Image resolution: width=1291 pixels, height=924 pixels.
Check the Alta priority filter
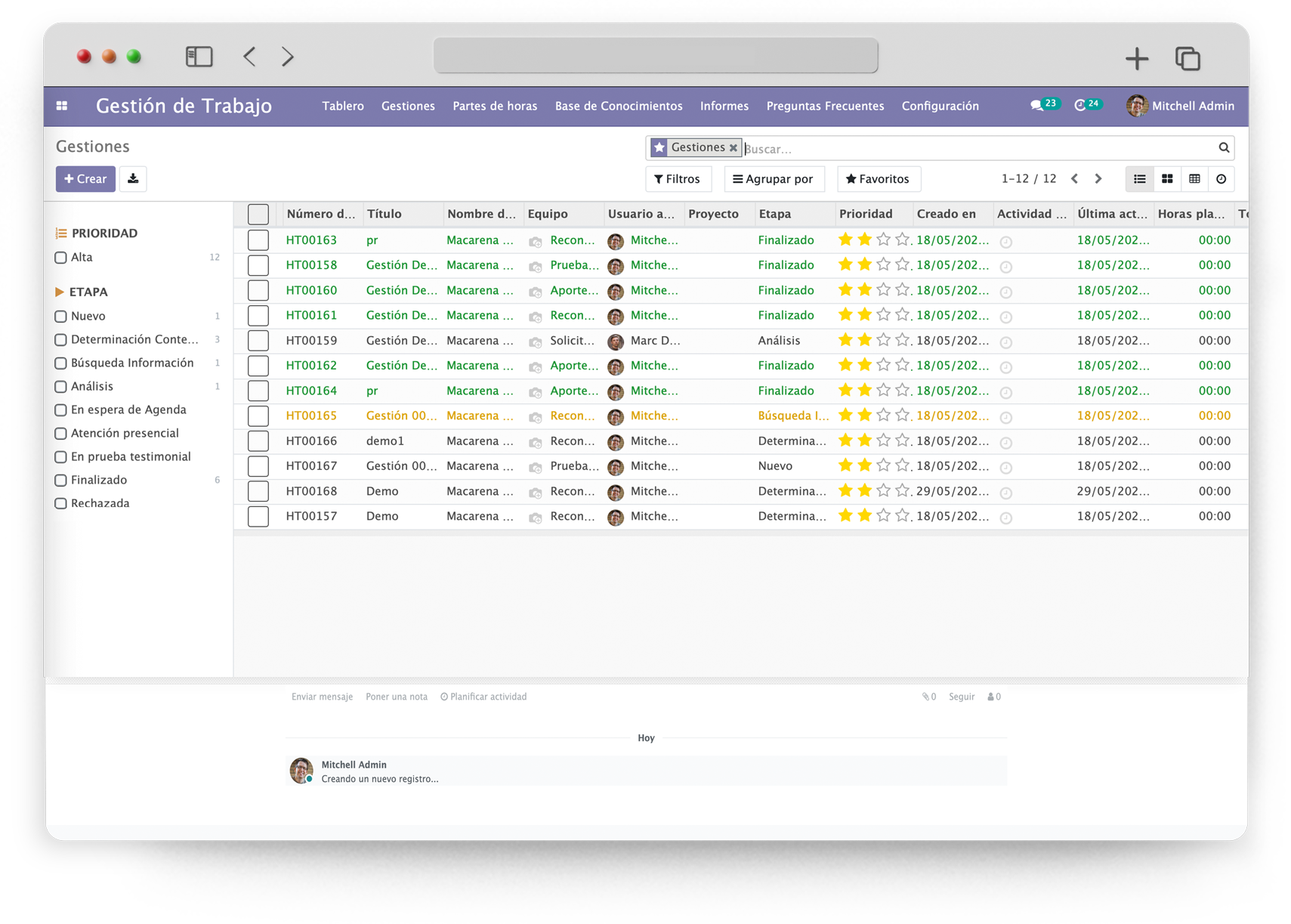pyautogui.click(x=61, y=258)
